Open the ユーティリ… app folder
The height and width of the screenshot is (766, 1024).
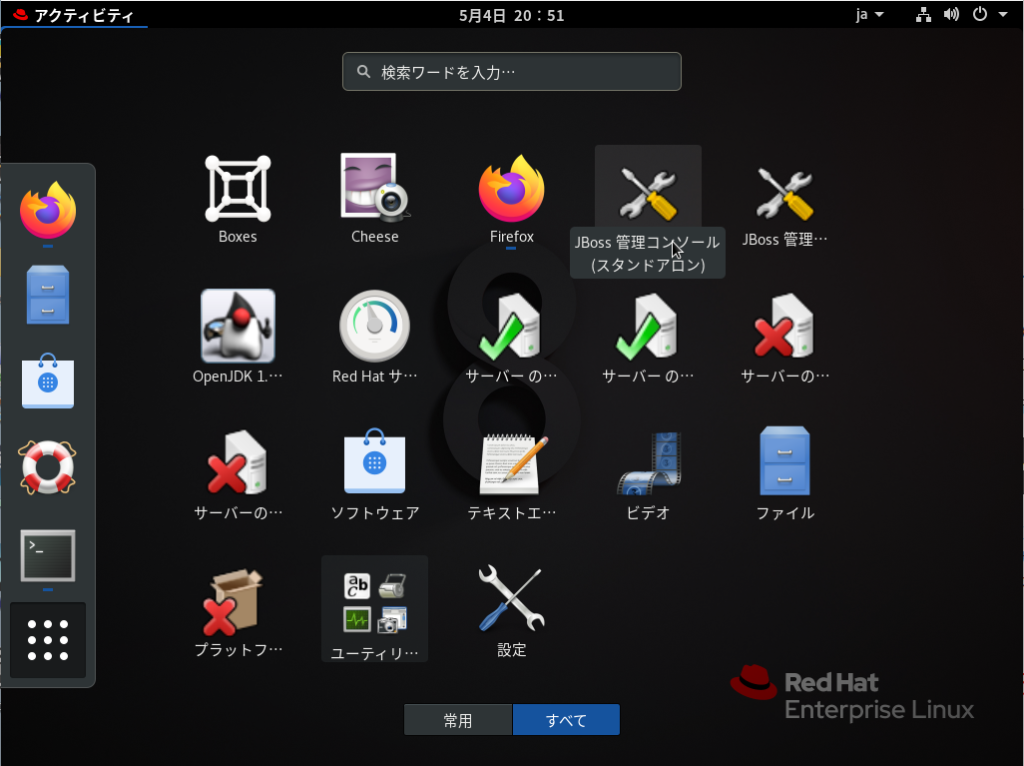coord(374,610)
